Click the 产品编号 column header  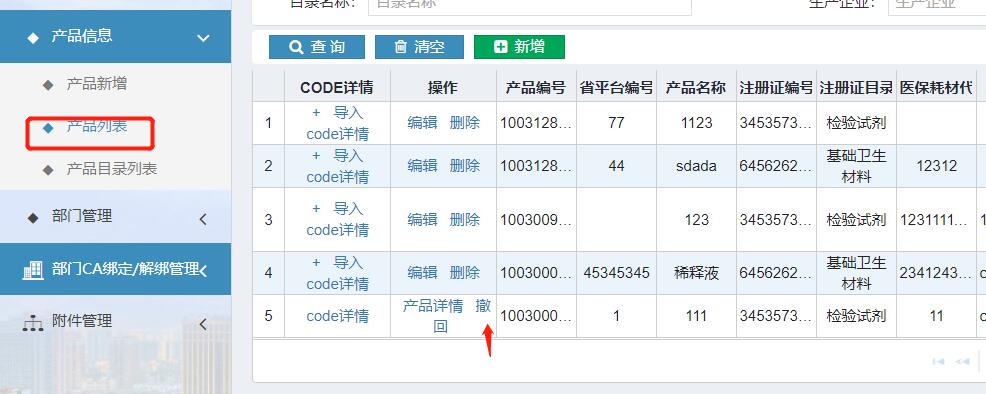(536, 88)
